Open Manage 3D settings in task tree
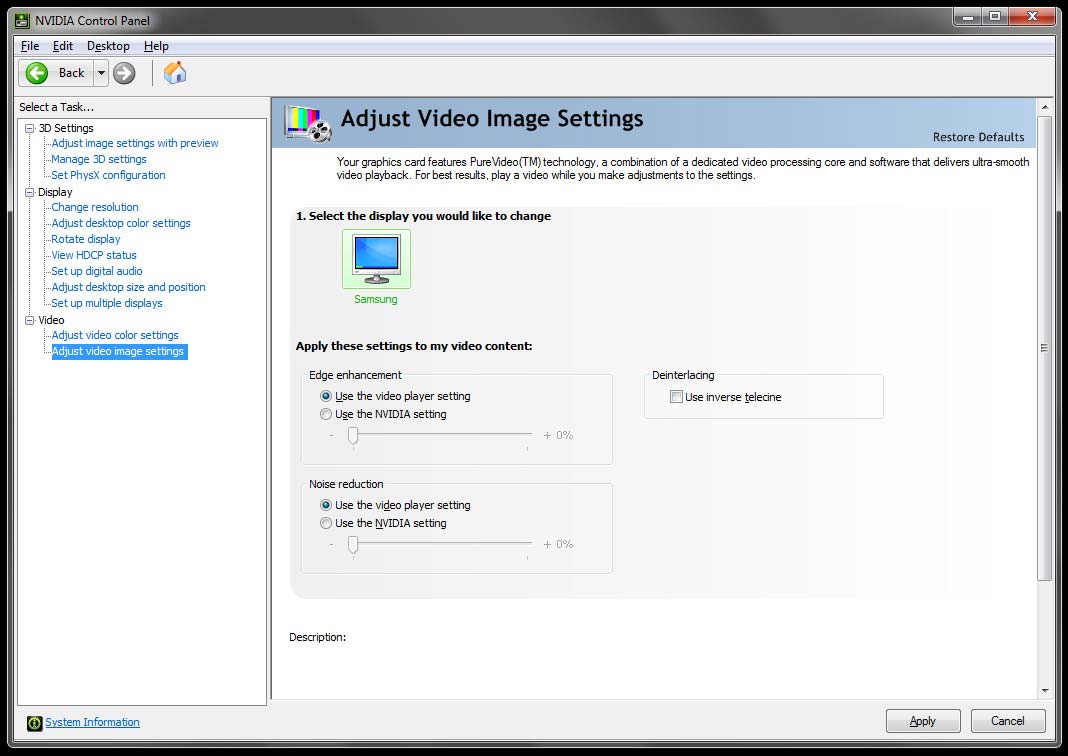 click(99, 159)
